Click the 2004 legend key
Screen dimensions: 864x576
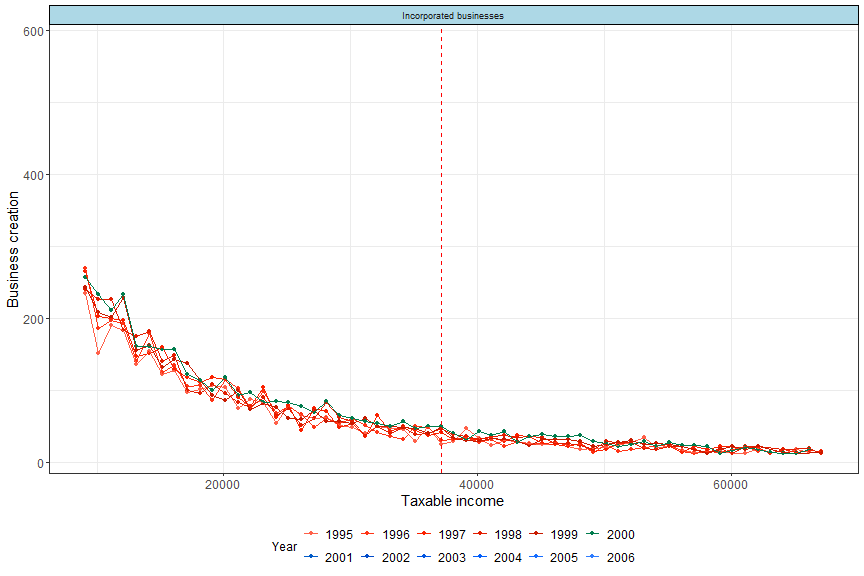(x=481, y=558)
